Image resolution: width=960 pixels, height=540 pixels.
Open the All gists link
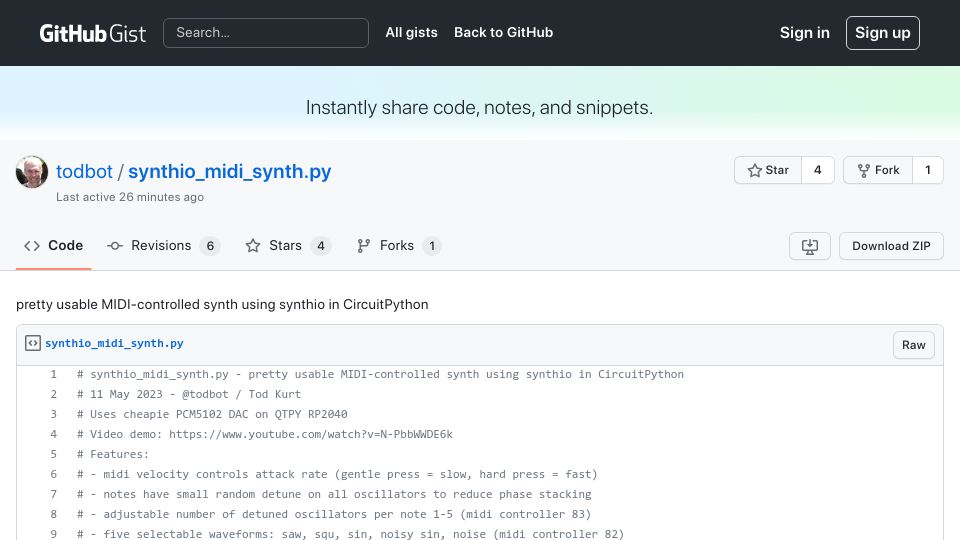(411, 32)
